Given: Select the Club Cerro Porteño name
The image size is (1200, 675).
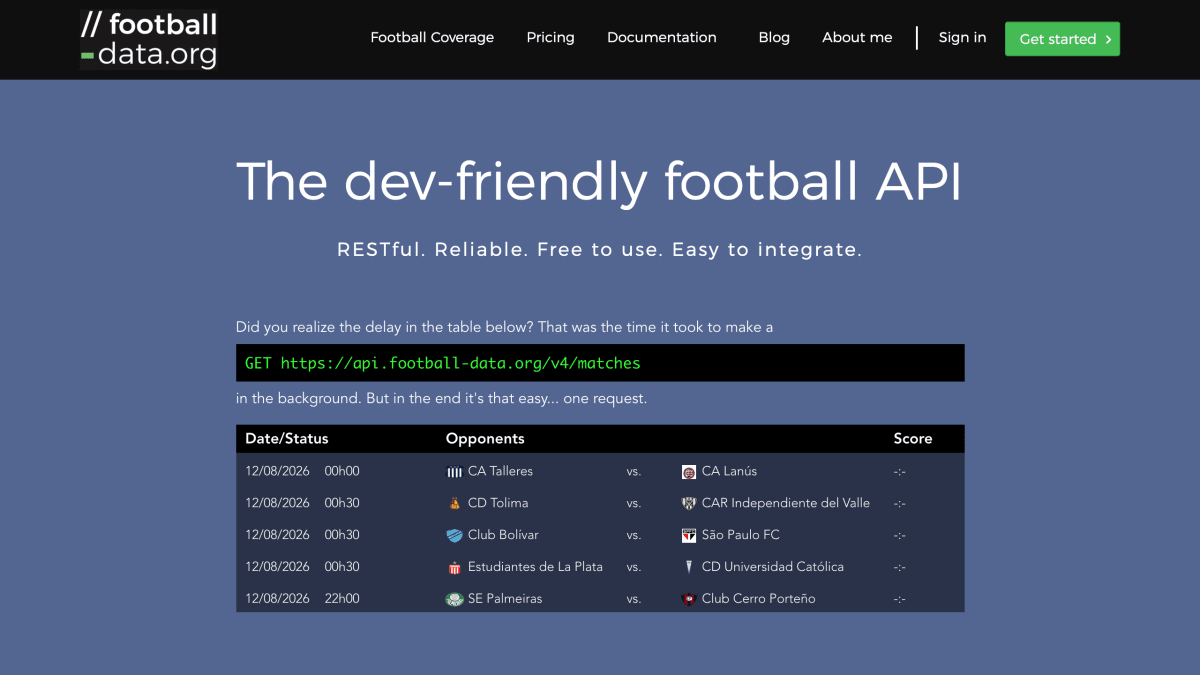Looking at the screenshot, I should [x=759, y=599].
